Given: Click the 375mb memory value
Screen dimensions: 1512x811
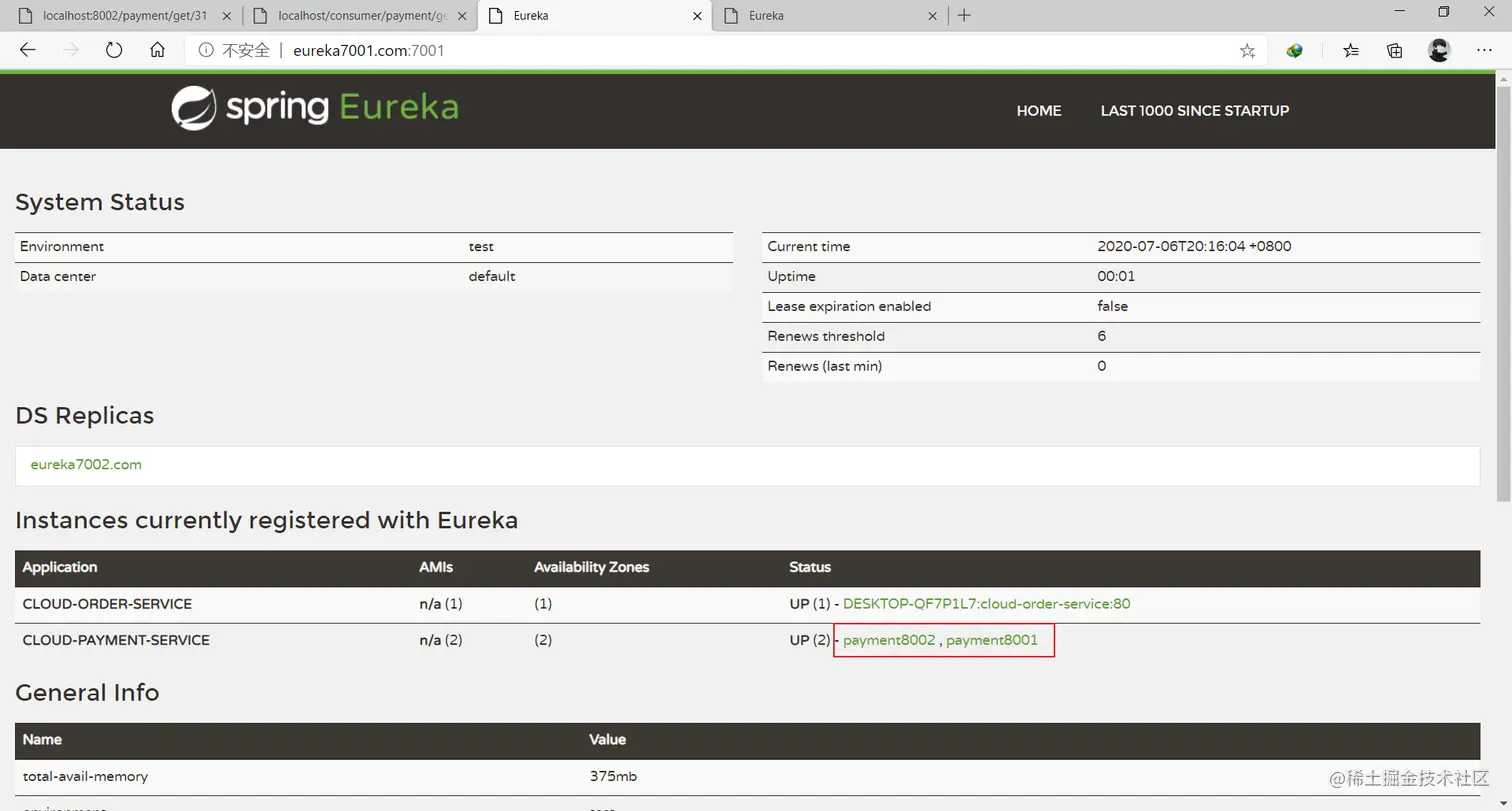Looking at the screenshot, I should click(x=613, y=776).
